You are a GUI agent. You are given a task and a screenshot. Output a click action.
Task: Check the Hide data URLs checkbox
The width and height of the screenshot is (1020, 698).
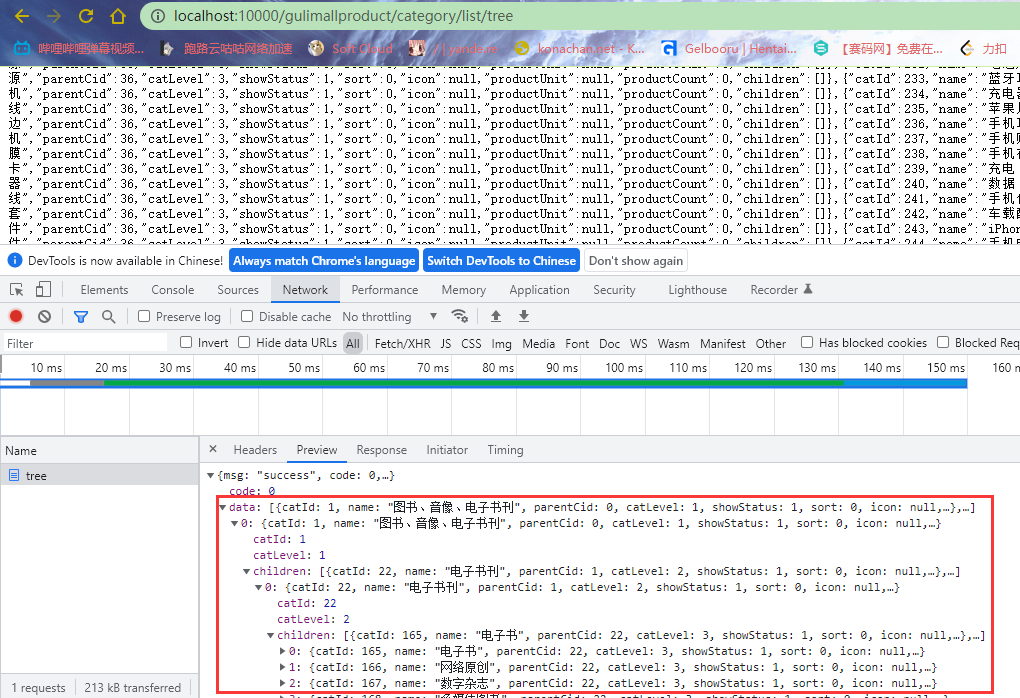click(x=244, y=342)
